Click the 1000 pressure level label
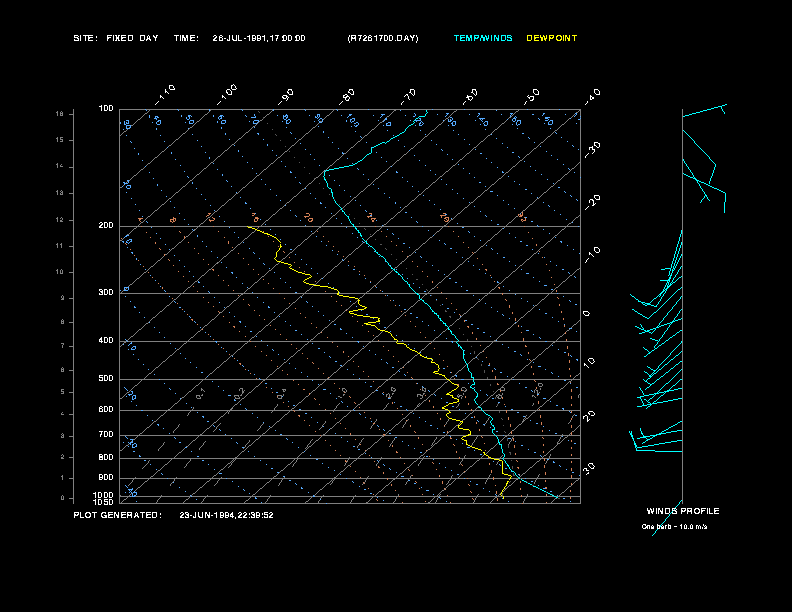 coord(104,495)
